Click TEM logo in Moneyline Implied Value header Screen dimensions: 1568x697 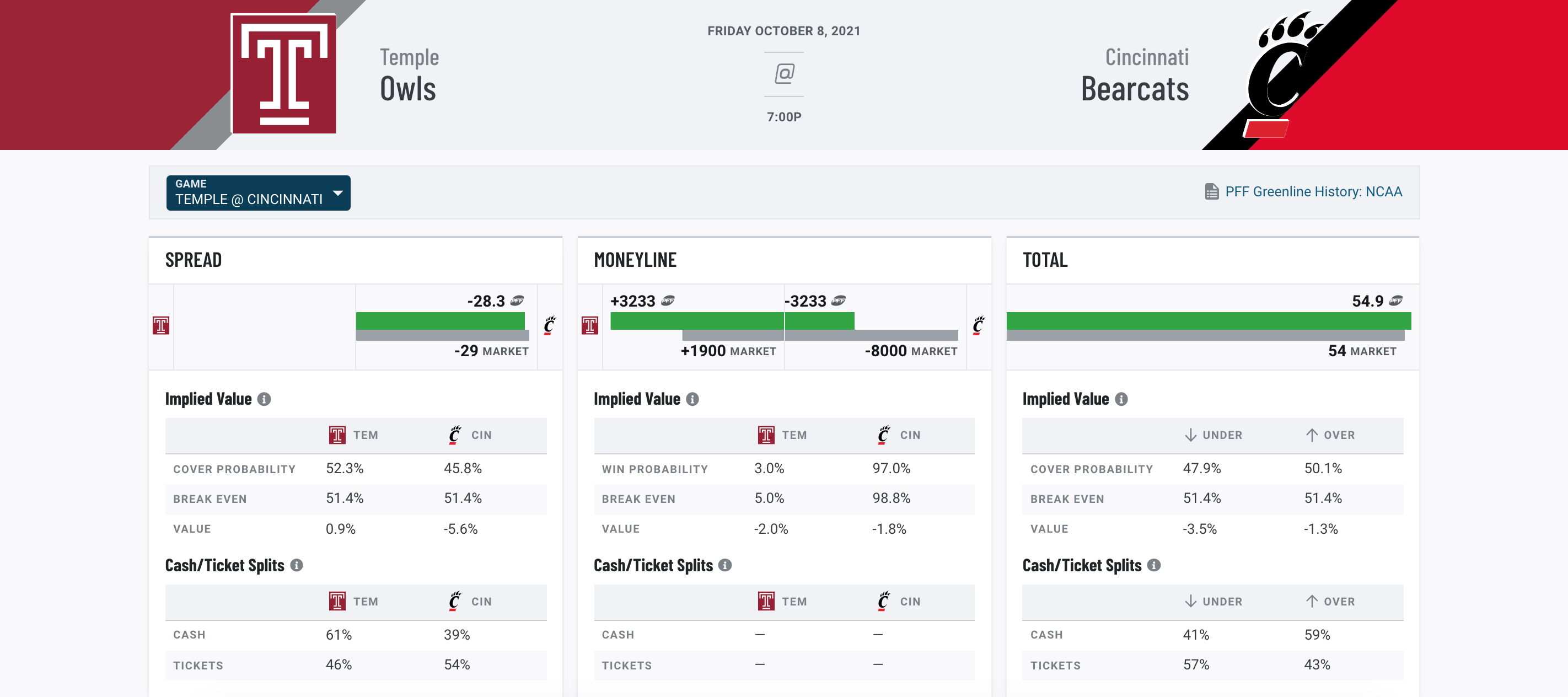[x=766, y=435]
